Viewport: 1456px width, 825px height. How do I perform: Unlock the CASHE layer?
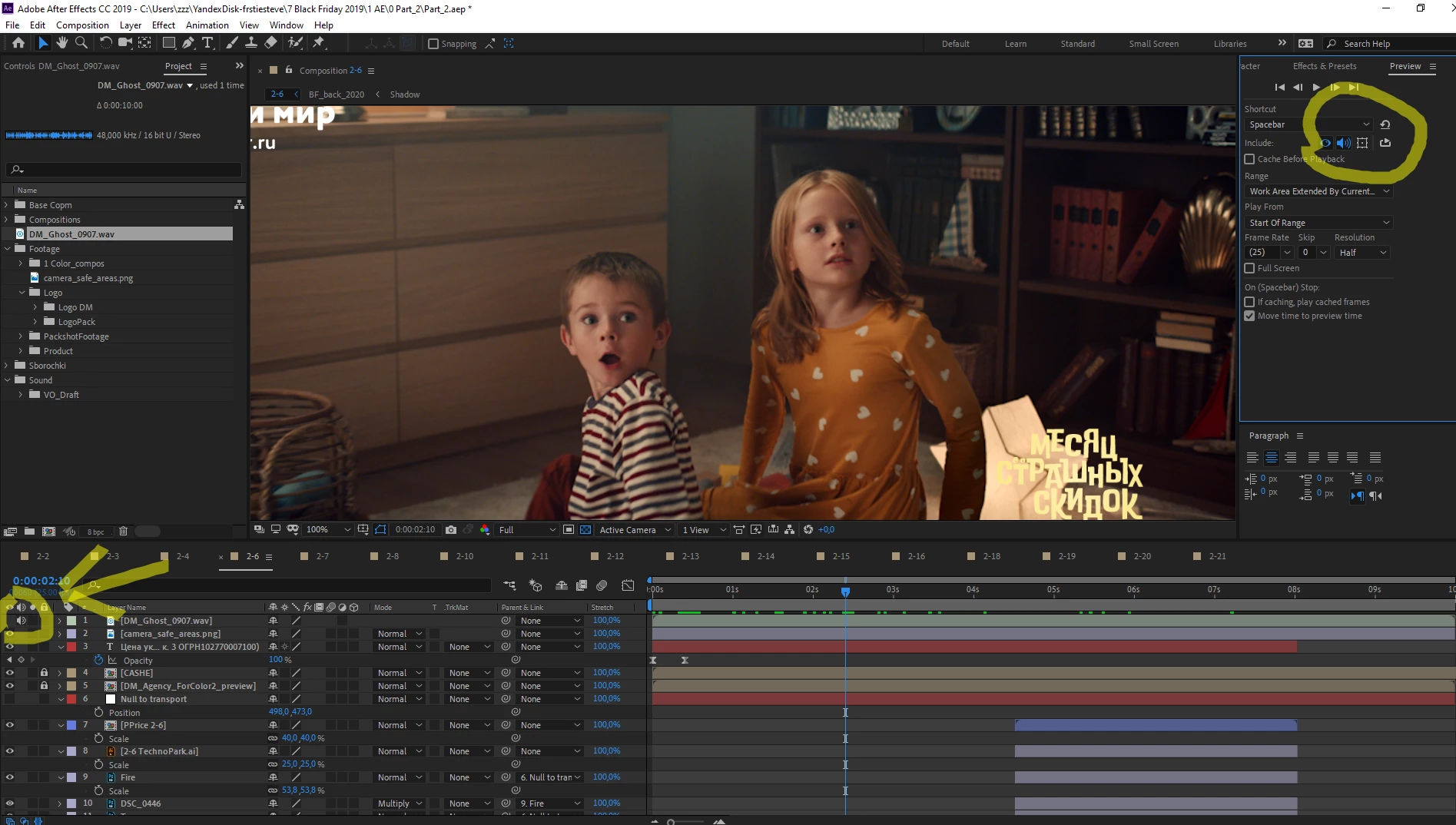click(x=45, y=673)
